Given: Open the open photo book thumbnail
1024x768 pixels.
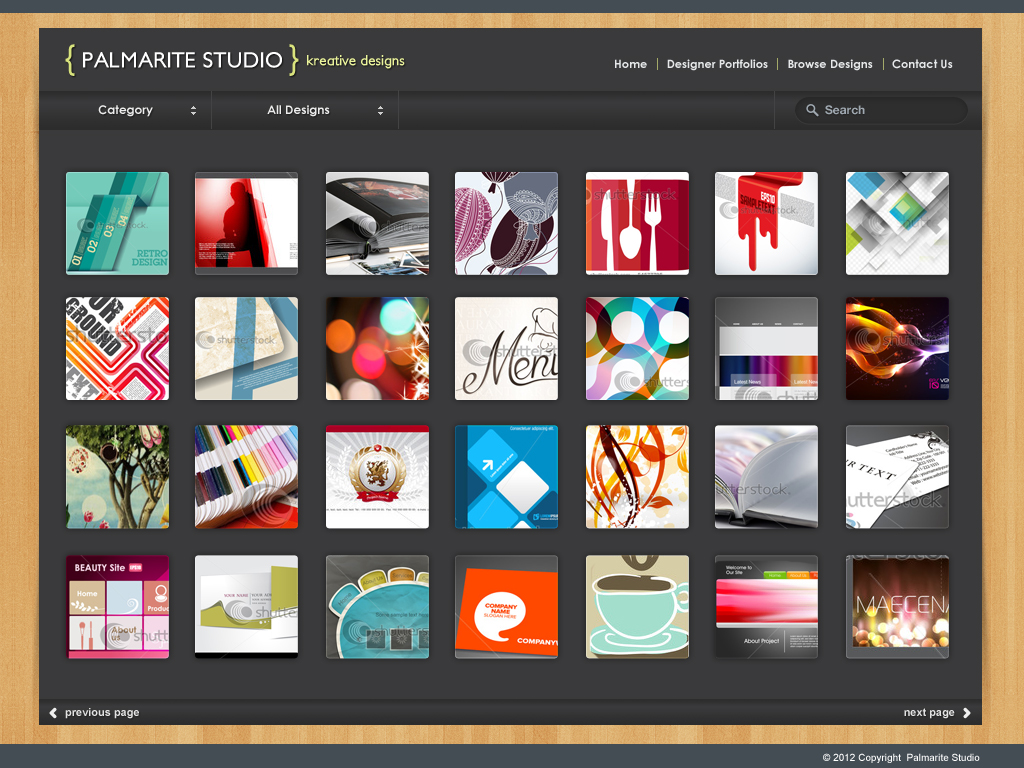Looking at the screenshot, I should 377,223.
